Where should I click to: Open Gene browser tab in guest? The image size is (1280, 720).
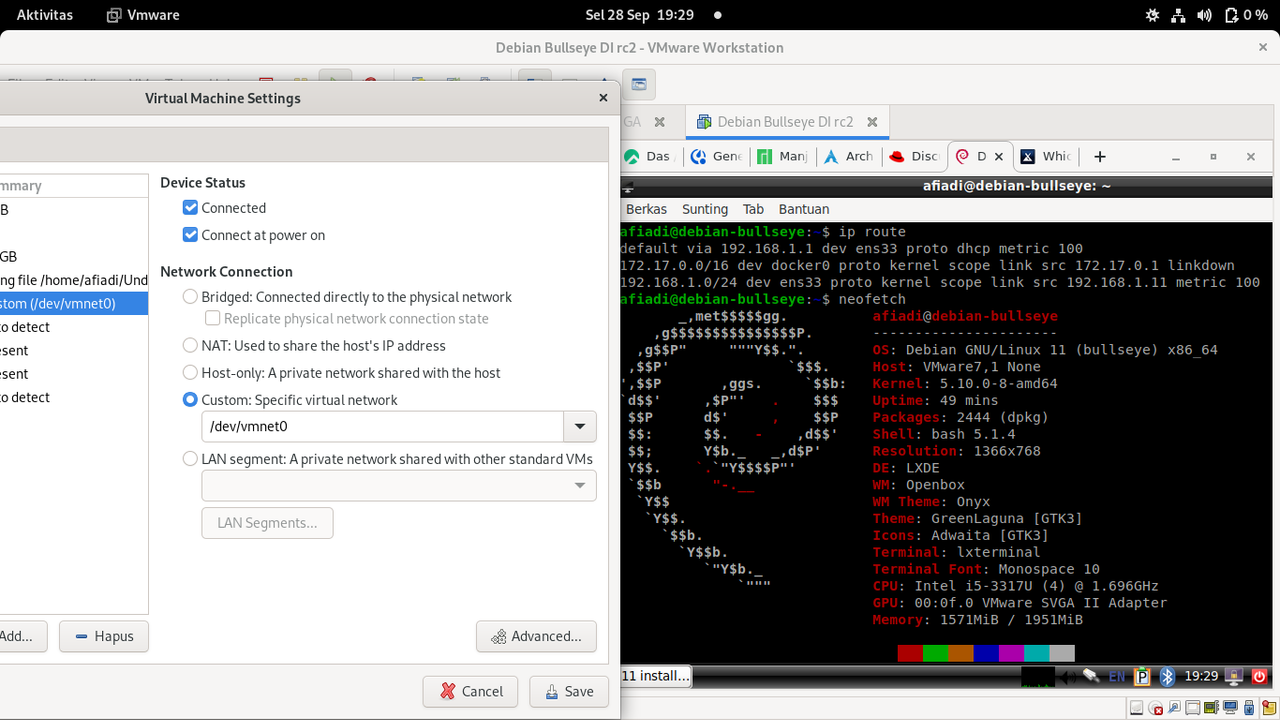coord(717,156)
